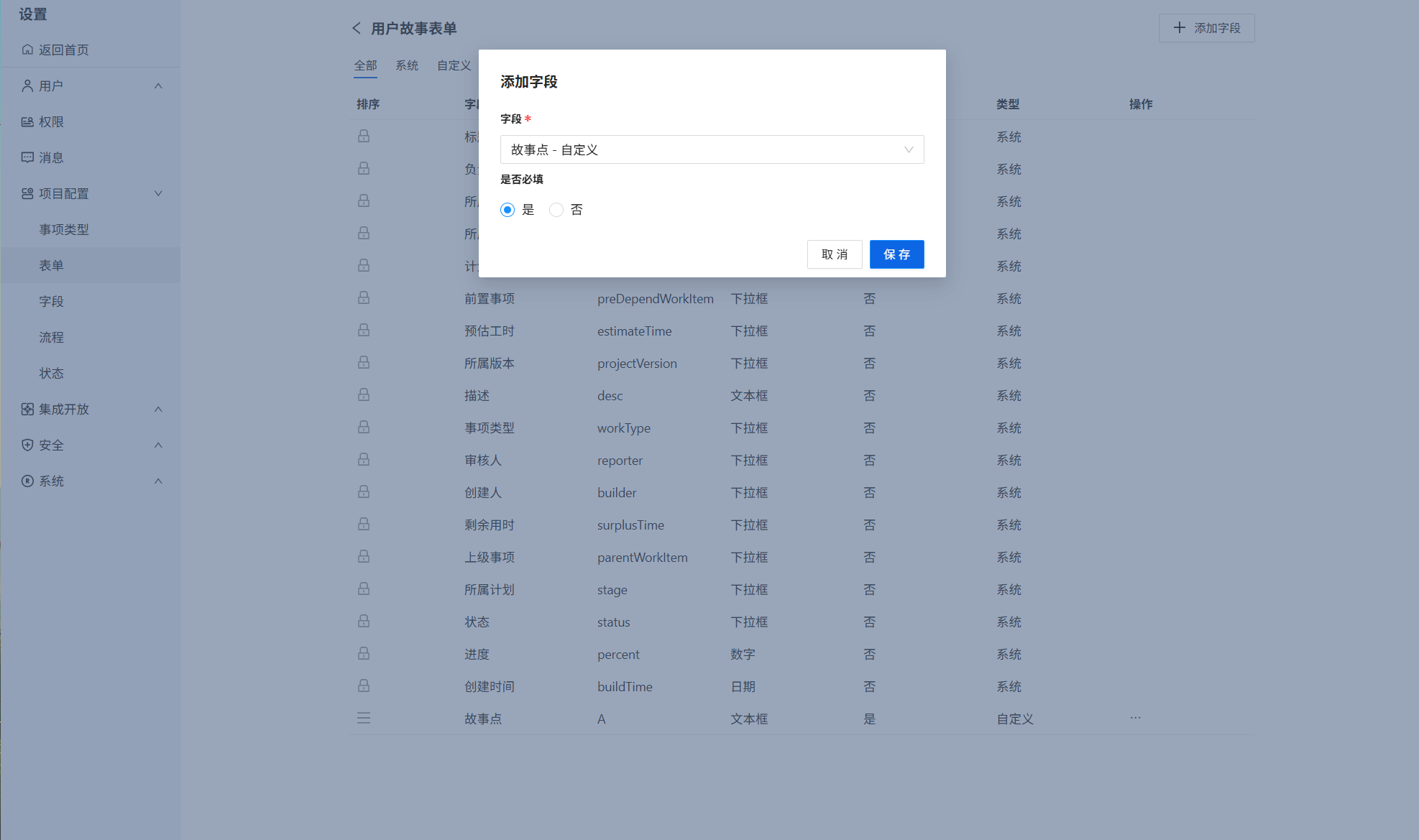Click the shield icon next to 安全

coord(27,445)
